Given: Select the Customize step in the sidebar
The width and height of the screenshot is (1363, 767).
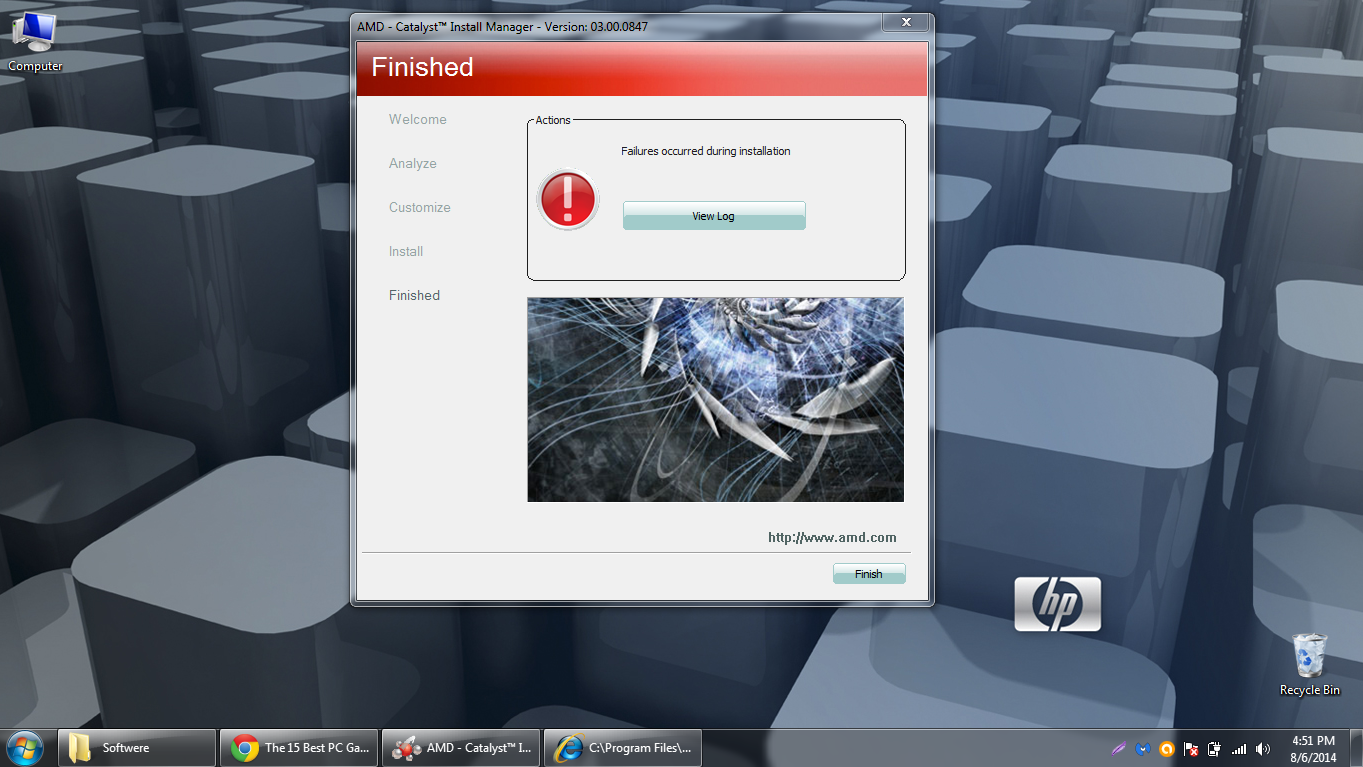Looking at the screenshot, I should (x=420, y=208).
